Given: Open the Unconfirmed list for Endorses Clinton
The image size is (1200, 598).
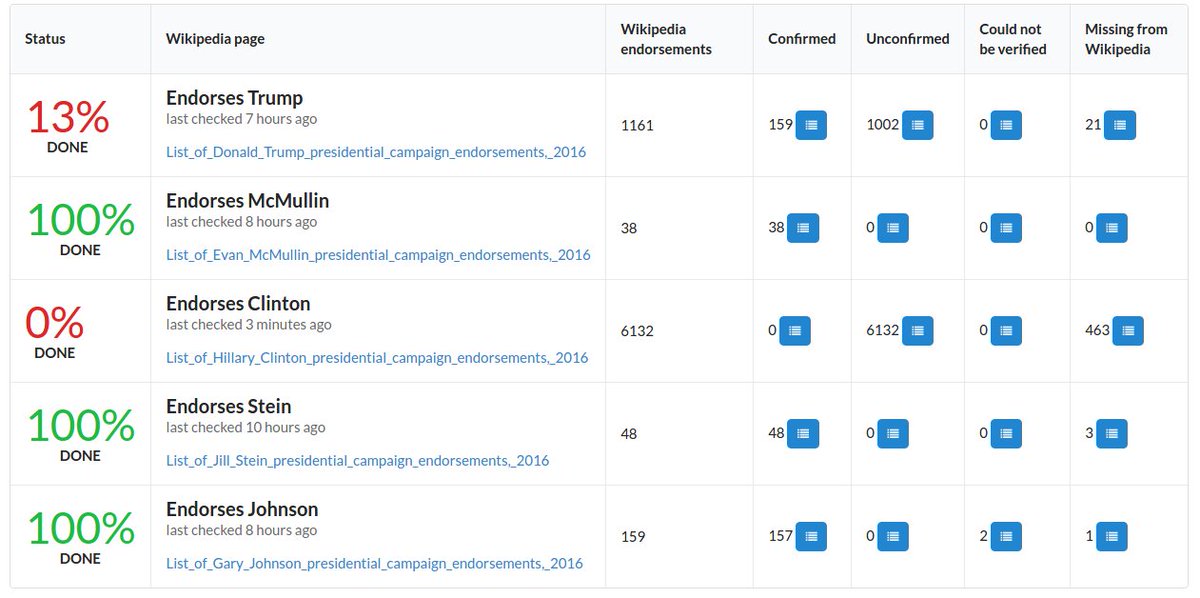Looking at the screenshot, I should 918,331.
